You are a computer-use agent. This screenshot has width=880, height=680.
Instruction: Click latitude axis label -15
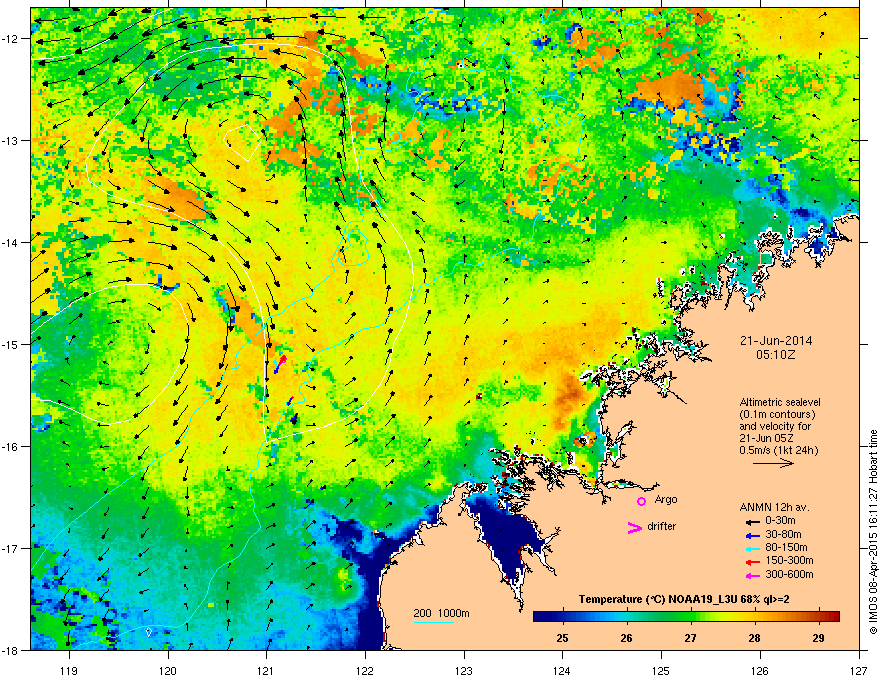(12, 344)
